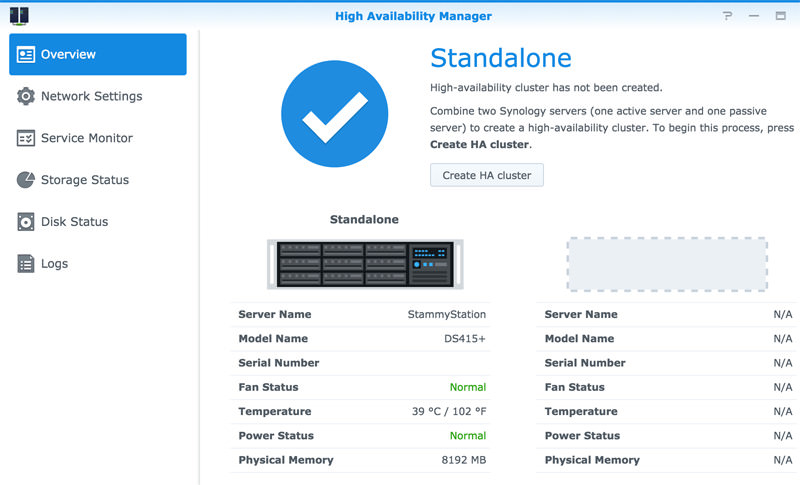Click N/A beside right Serial Number
The image size is (800, 485).
(783, 363)
